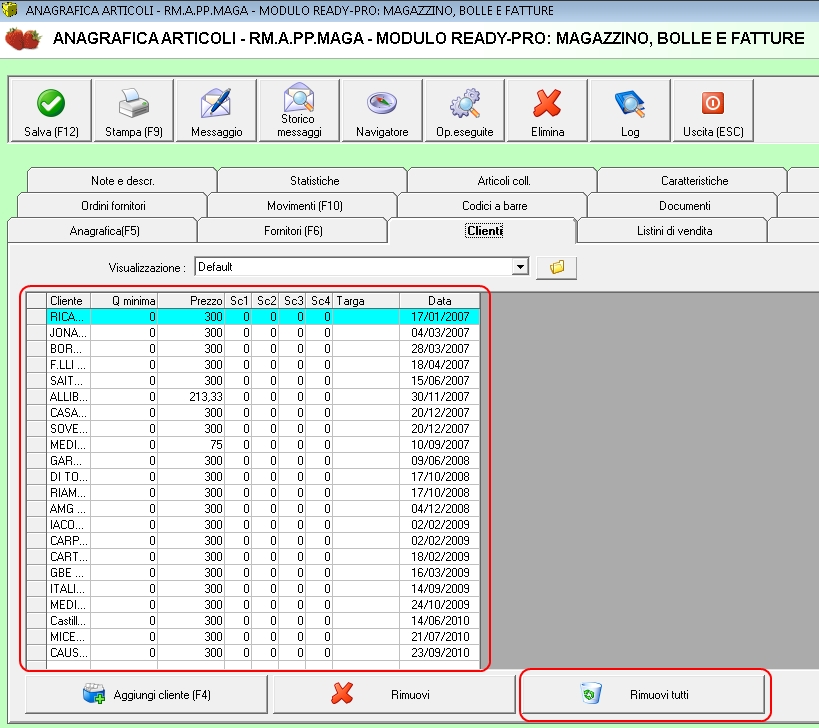Click the recycle bin icon on Rimuovi tutti

591,694
